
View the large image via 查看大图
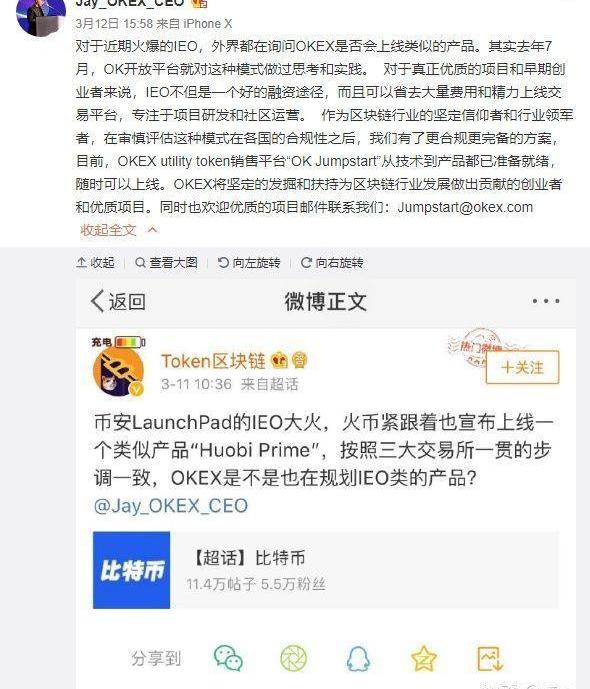coord(166,263)
